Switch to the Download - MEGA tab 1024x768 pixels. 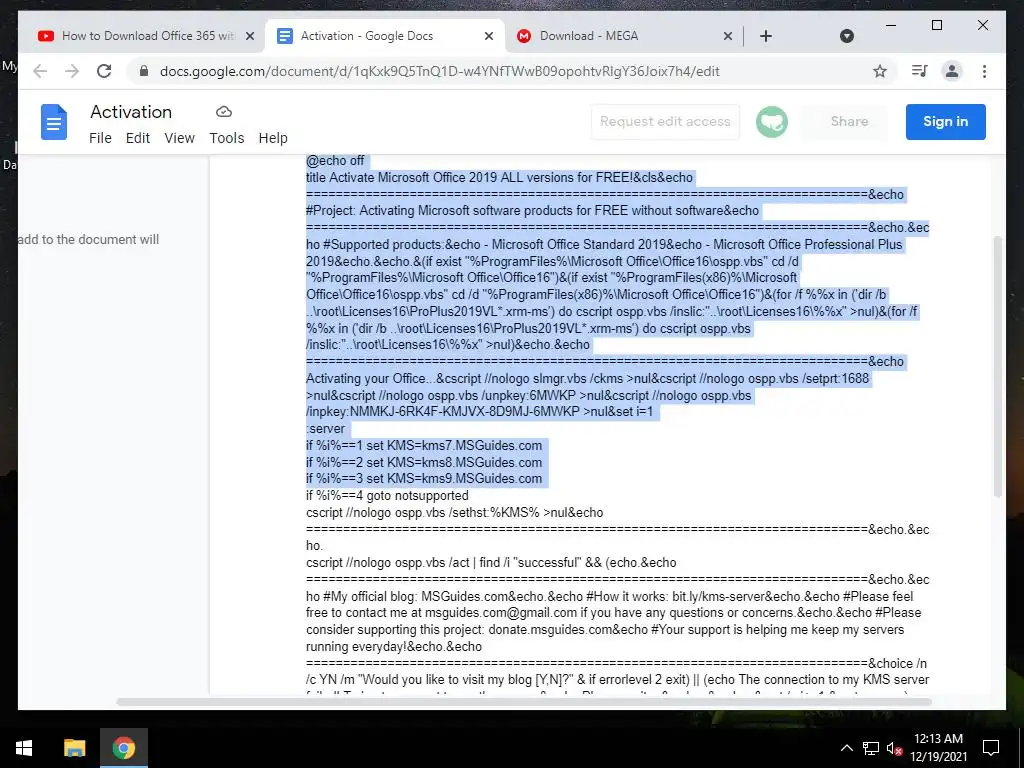(x=622, y=36)
